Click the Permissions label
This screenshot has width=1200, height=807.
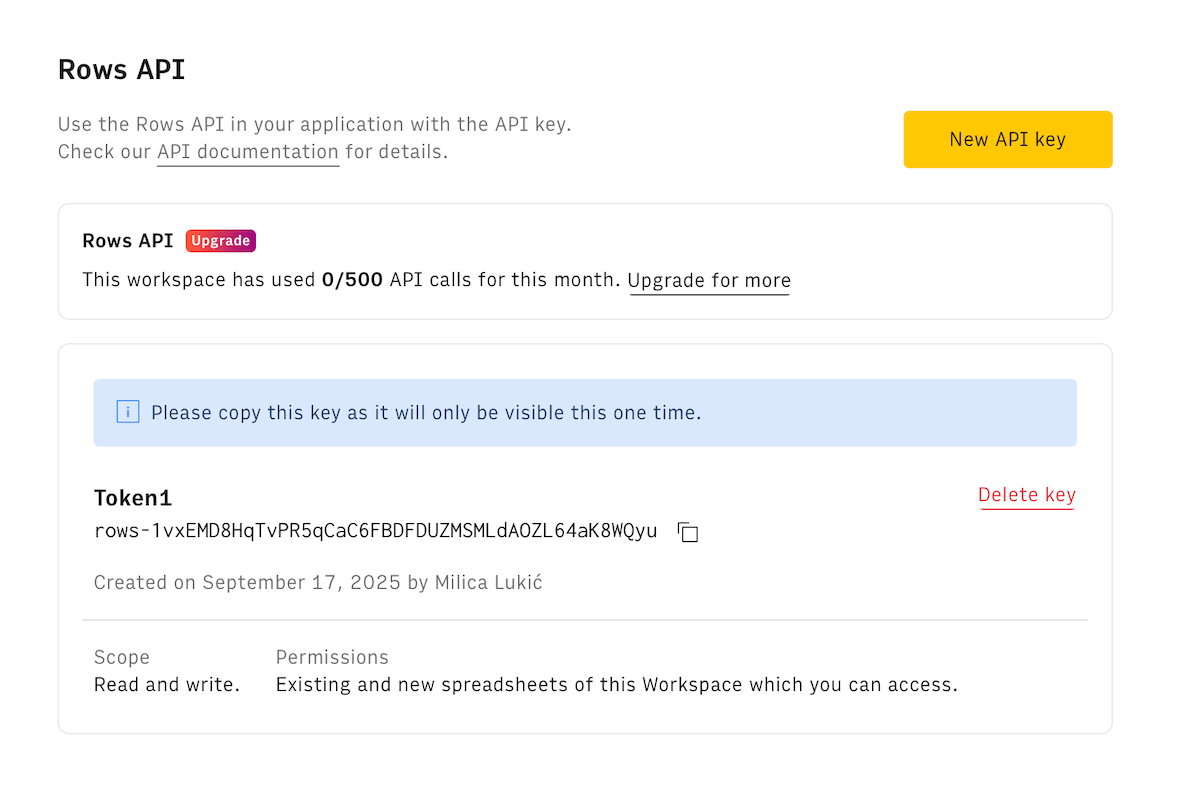332,657
